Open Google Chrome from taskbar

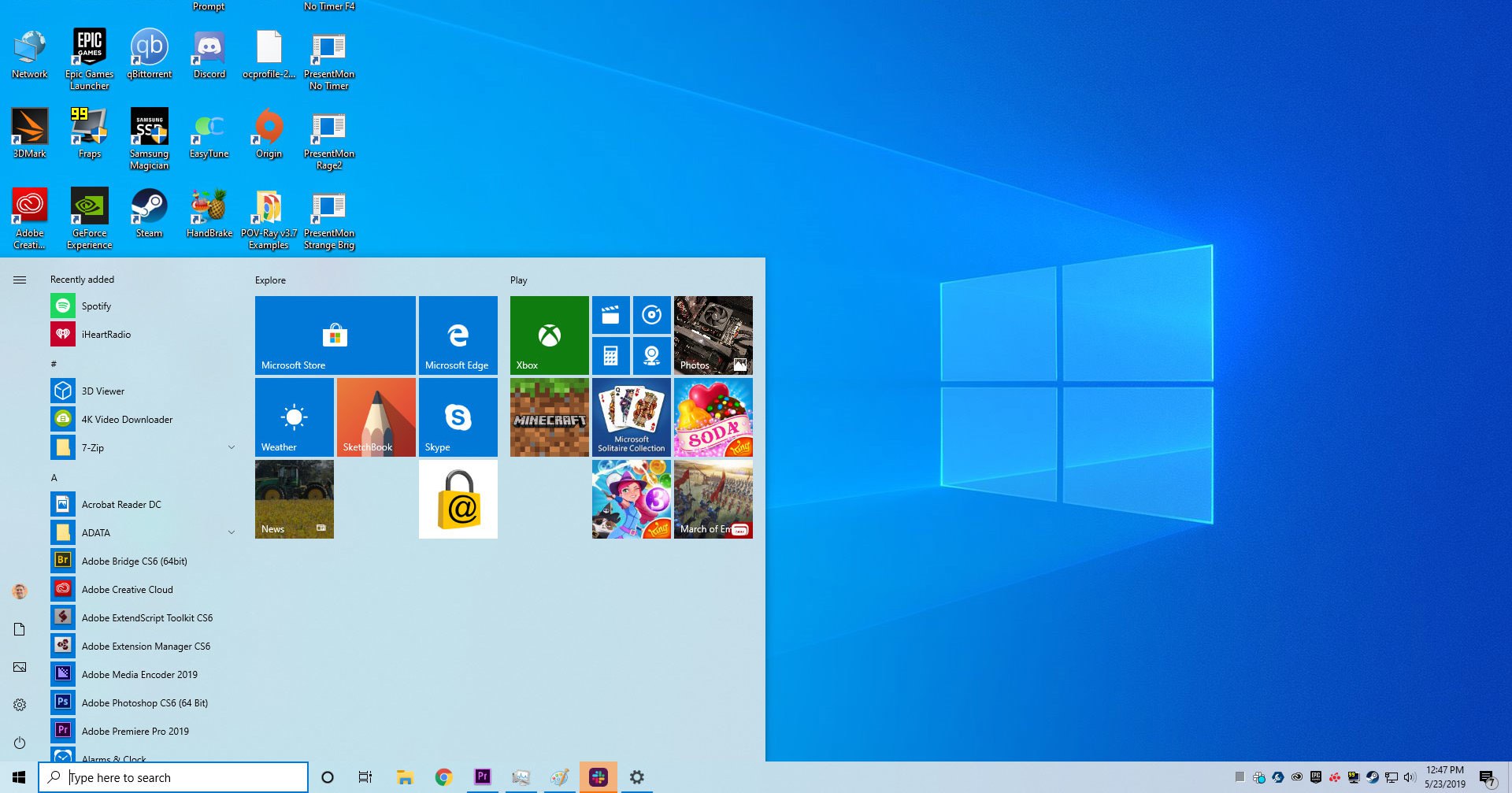(444, 777)
